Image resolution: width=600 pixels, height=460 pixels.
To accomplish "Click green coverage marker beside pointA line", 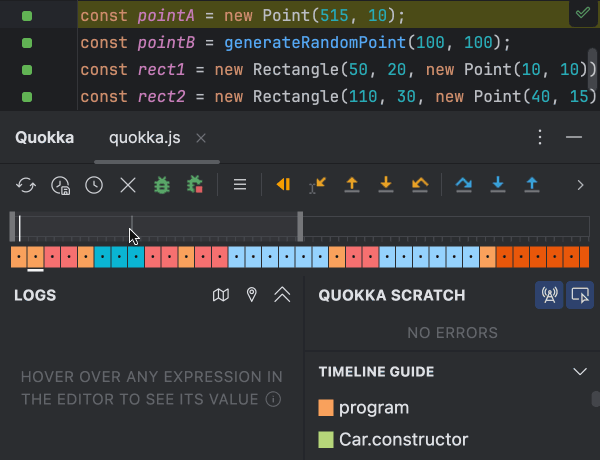I will click(x=27, y=16).
